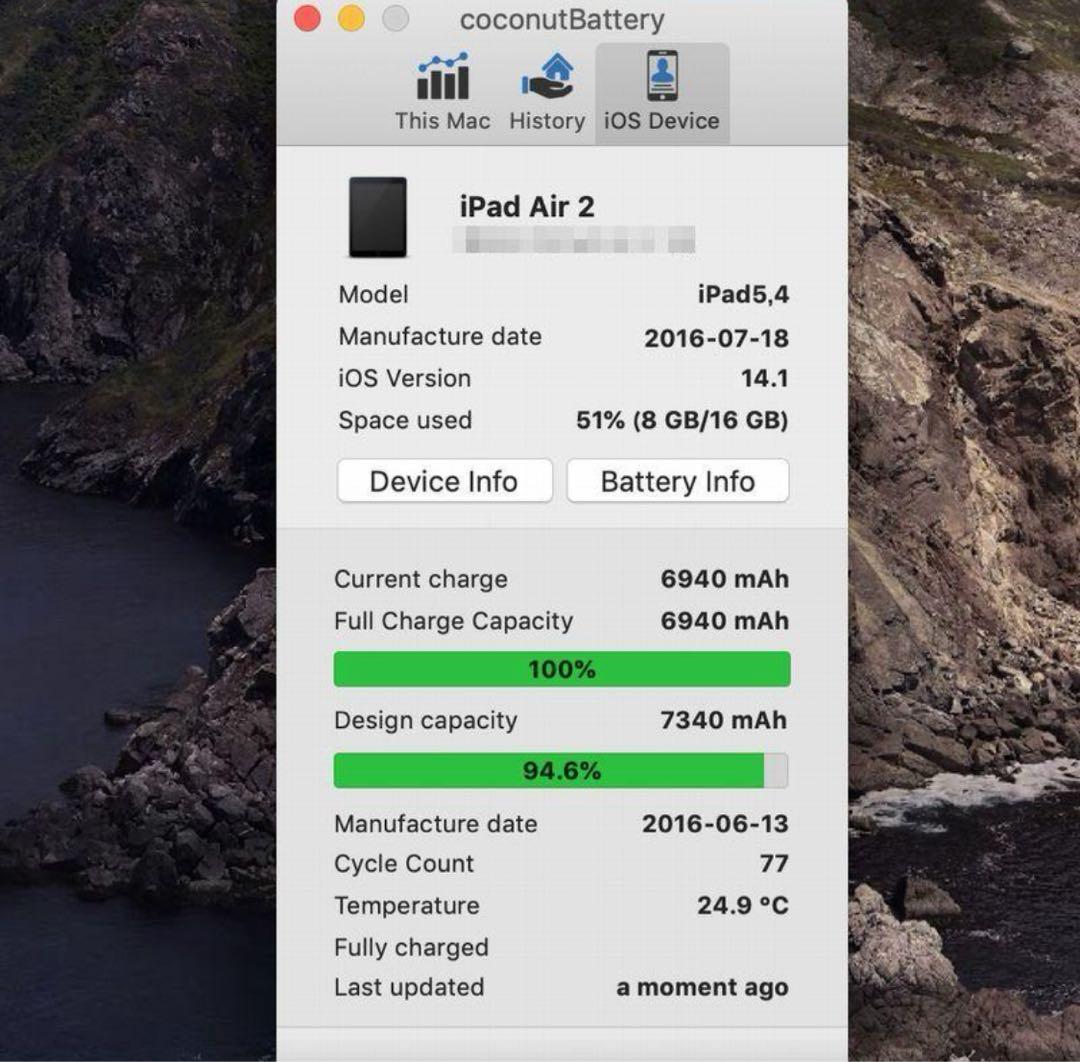Click the coconutBattery window title
Viewport: 1080px width, 1062px height.
pyautogui.click(x=562, y=19)
